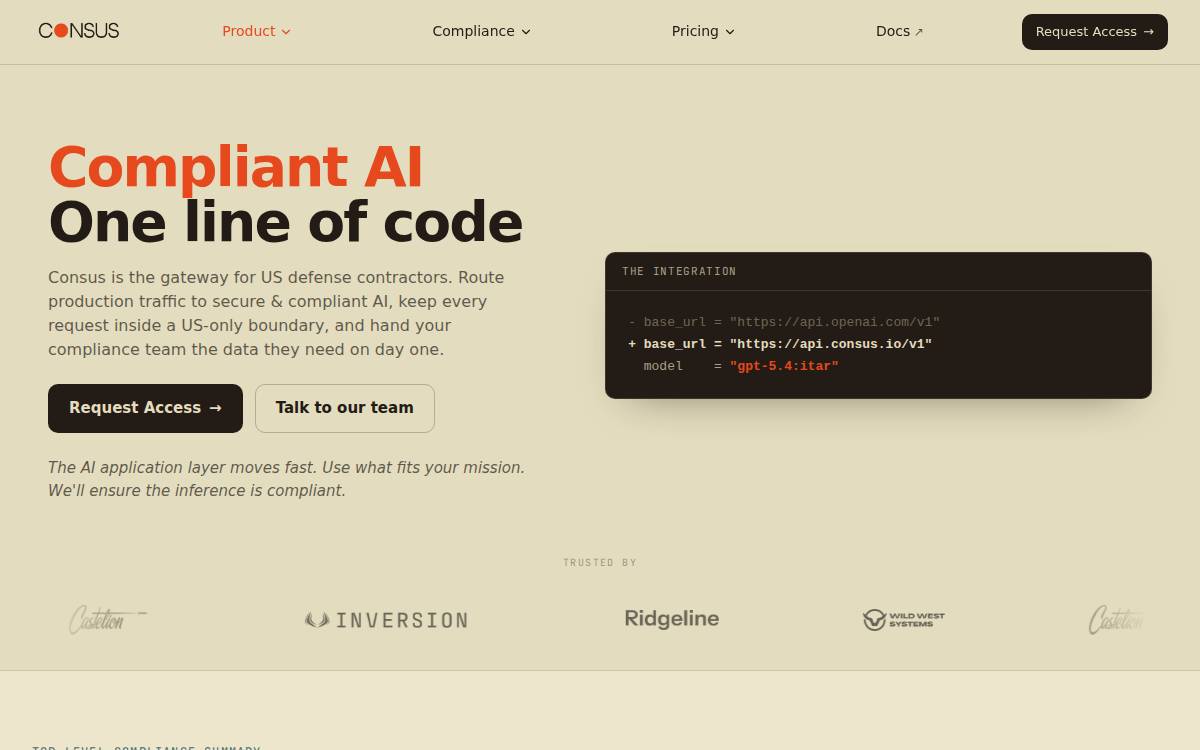Click the italic tagline about AI application layer
Image resolution: width=1200 pixels, height=750 pixels.
click(287, 479)
